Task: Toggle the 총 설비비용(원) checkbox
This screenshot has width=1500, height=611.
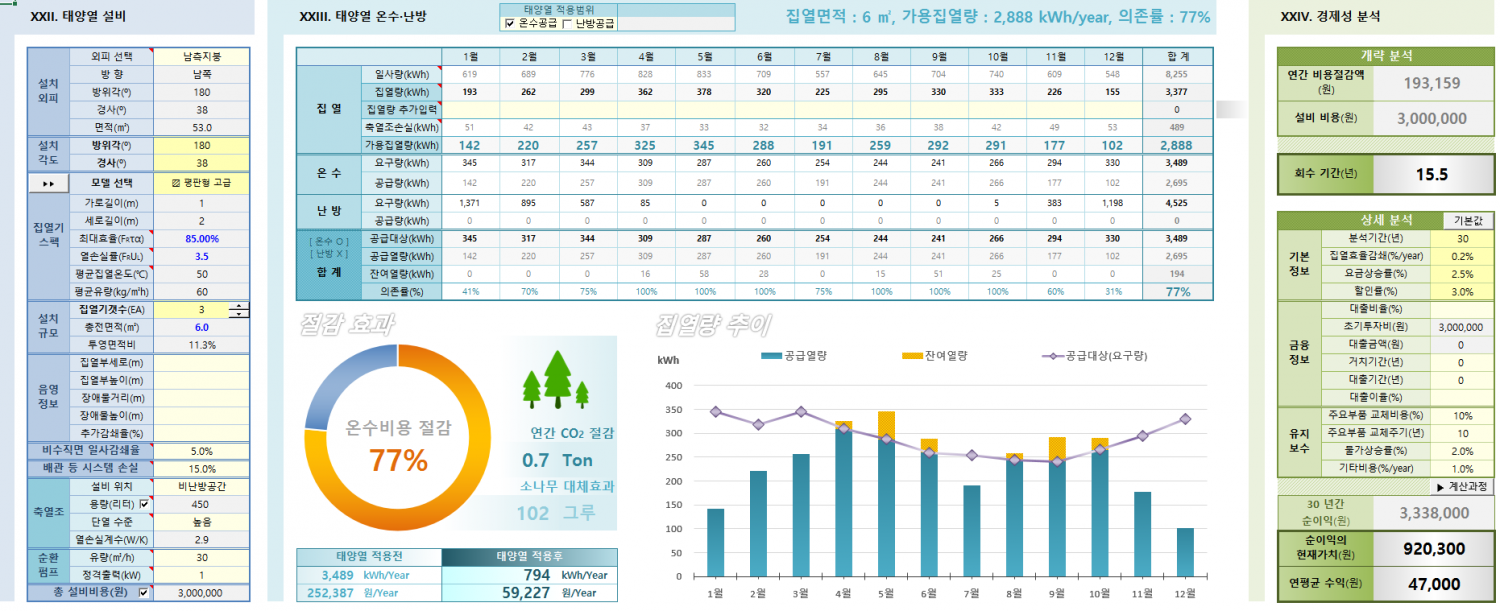Action: pos(144,592)
